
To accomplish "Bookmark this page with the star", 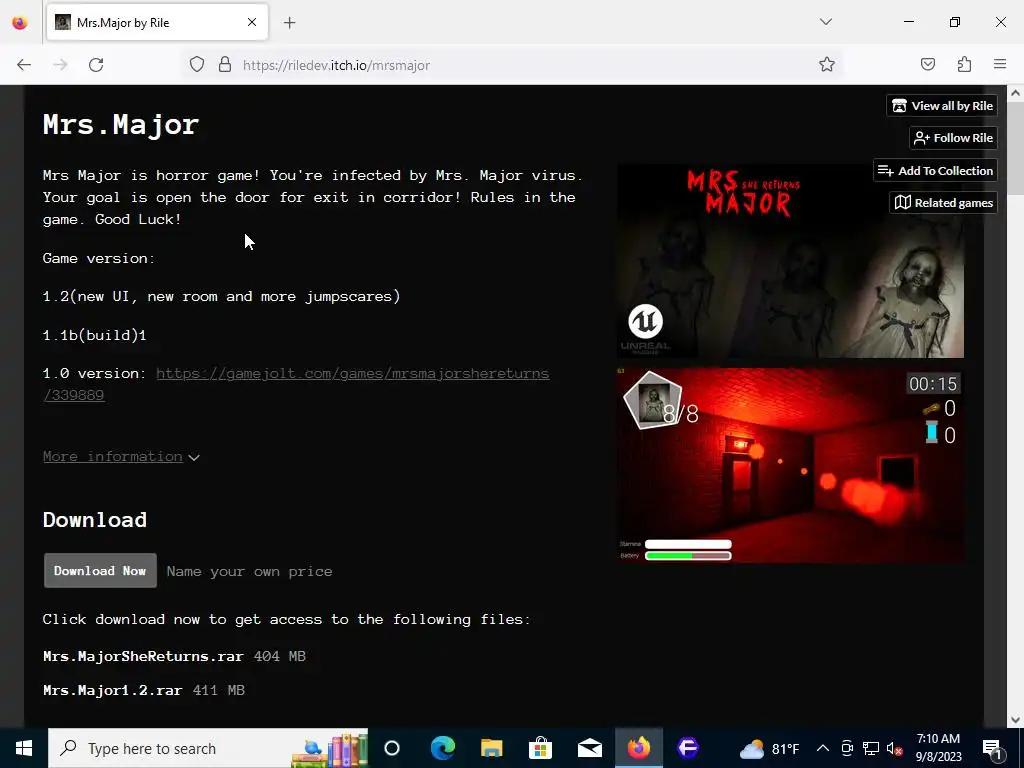I will click(x=827, y=65).
